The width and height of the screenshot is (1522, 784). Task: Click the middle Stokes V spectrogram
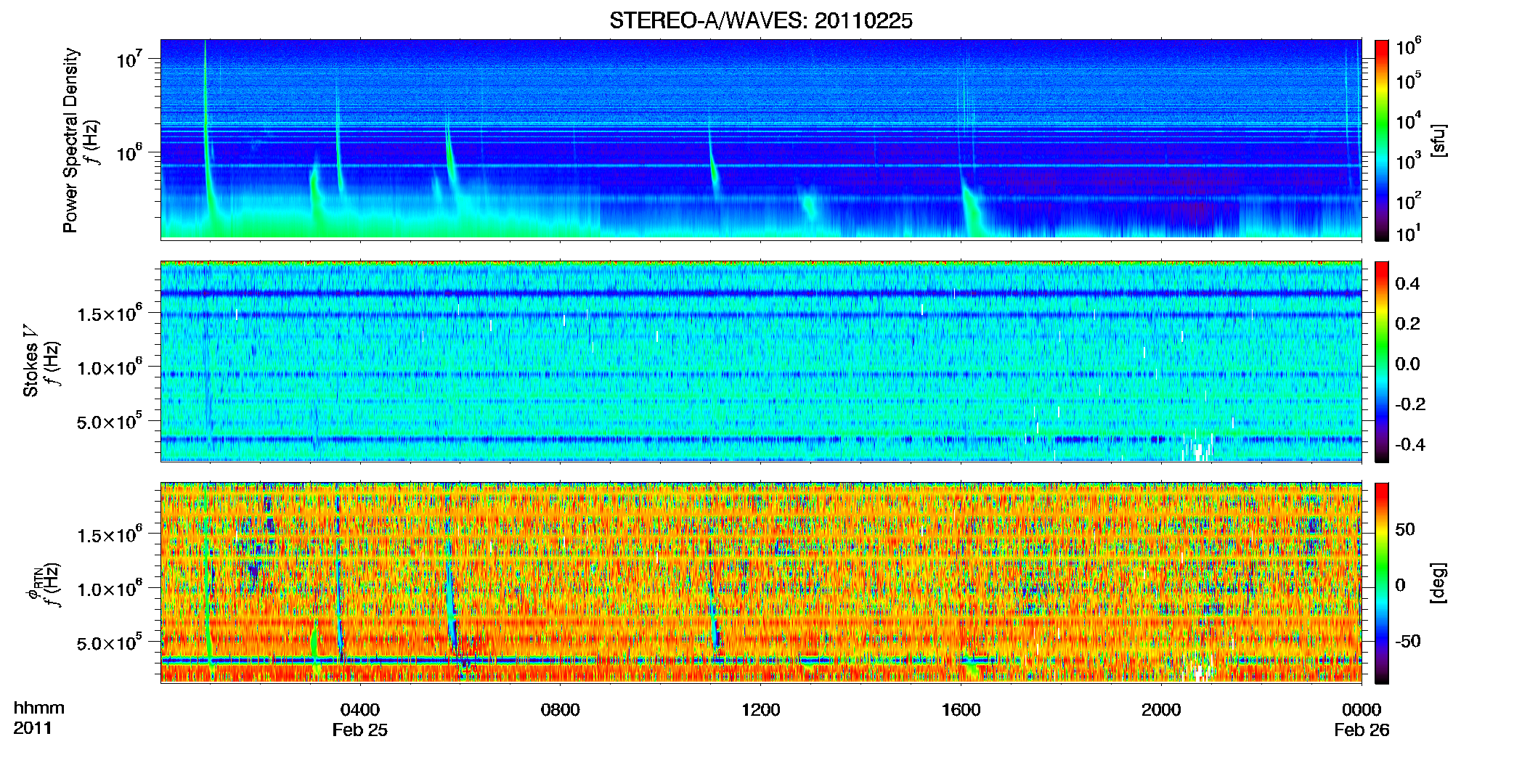click(761, 362)
